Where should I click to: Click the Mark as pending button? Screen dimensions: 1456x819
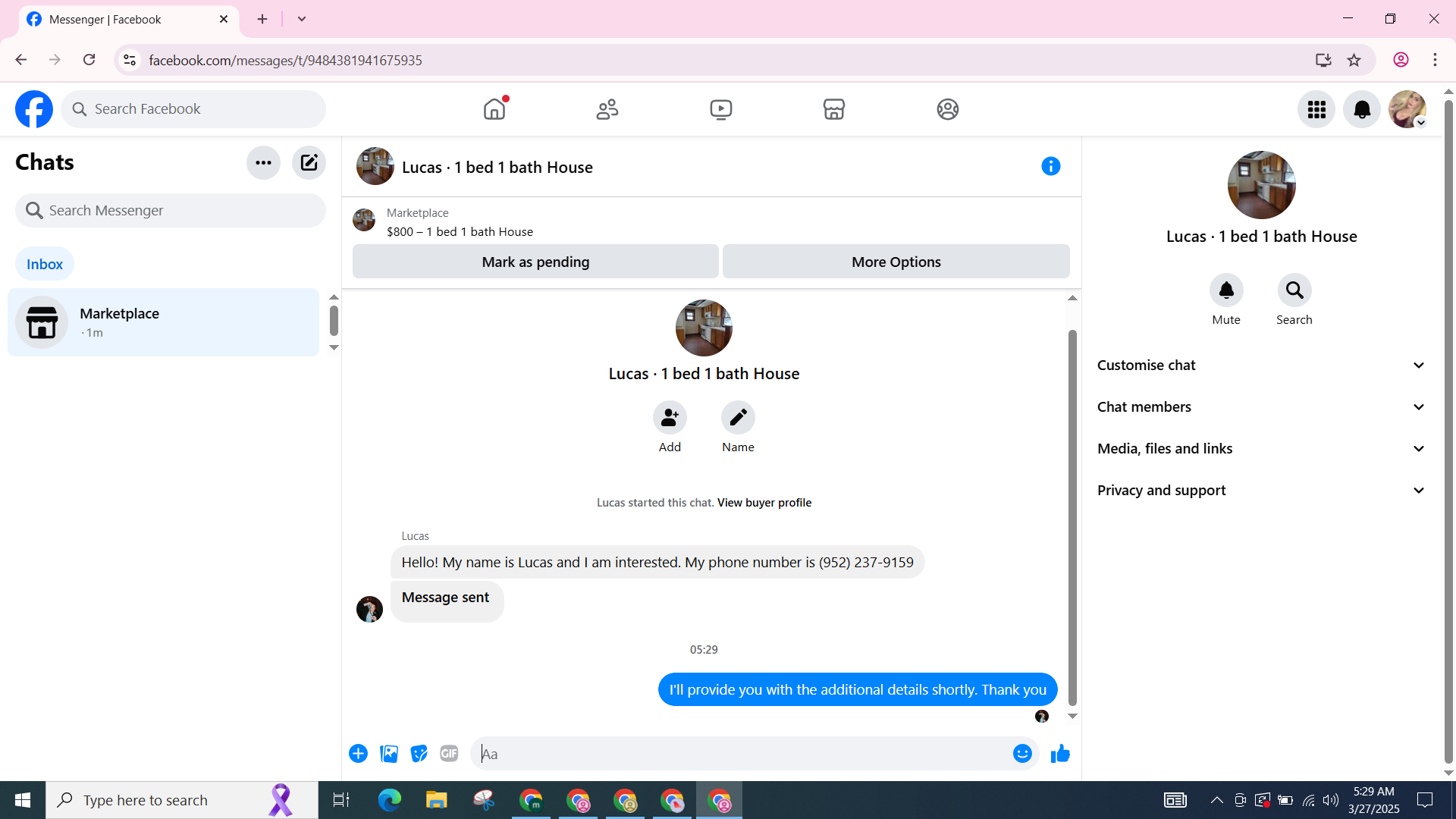535,262
